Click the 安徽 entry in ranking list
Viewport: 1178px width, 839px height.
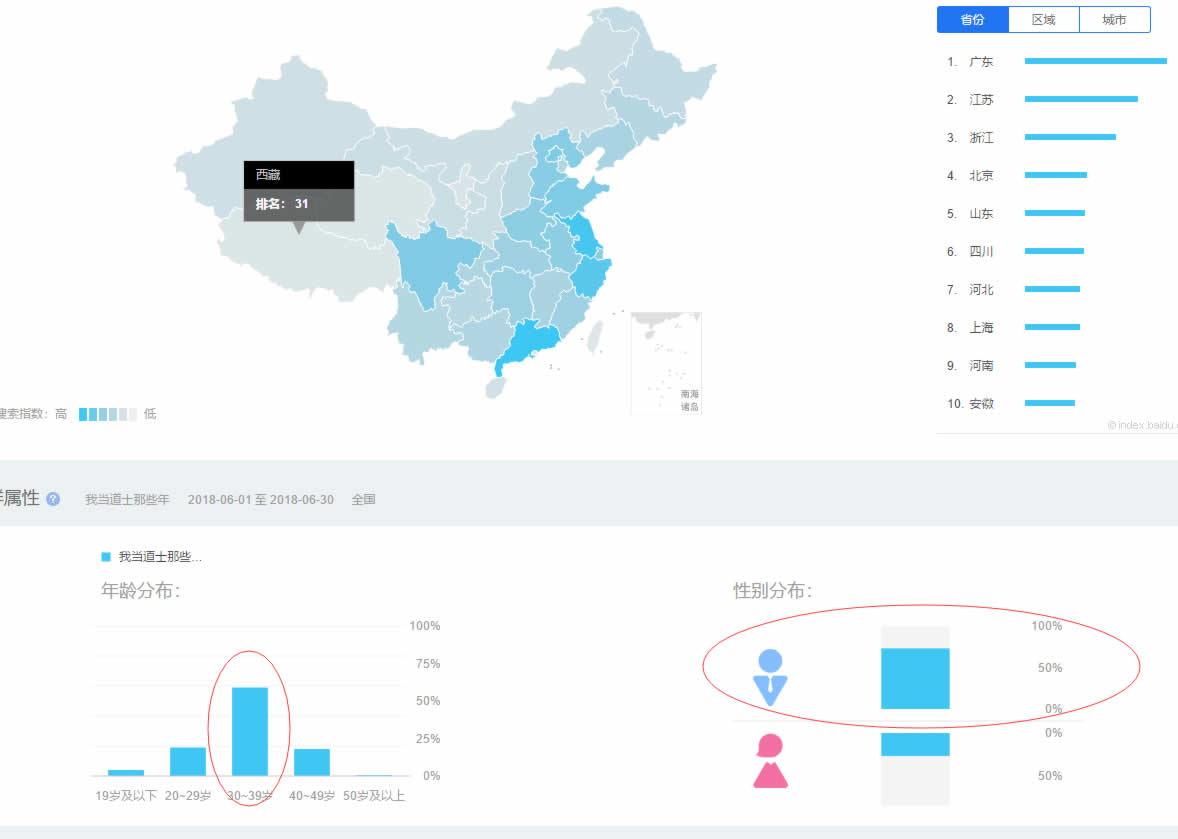click(981, 404)
